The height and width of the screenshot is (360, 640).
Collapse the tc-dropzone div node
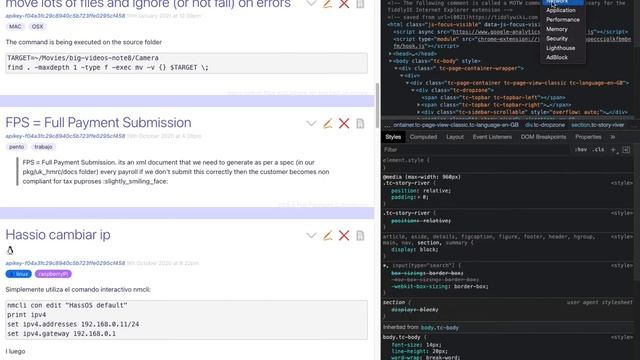point(413,90)
